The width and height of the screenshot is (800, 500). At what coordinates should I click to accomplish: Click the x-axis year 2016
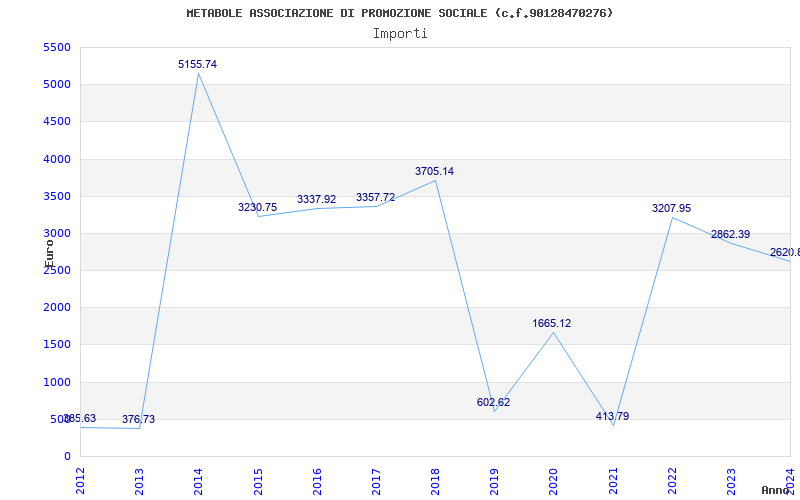pyautogui.click(x=317, y=481)
